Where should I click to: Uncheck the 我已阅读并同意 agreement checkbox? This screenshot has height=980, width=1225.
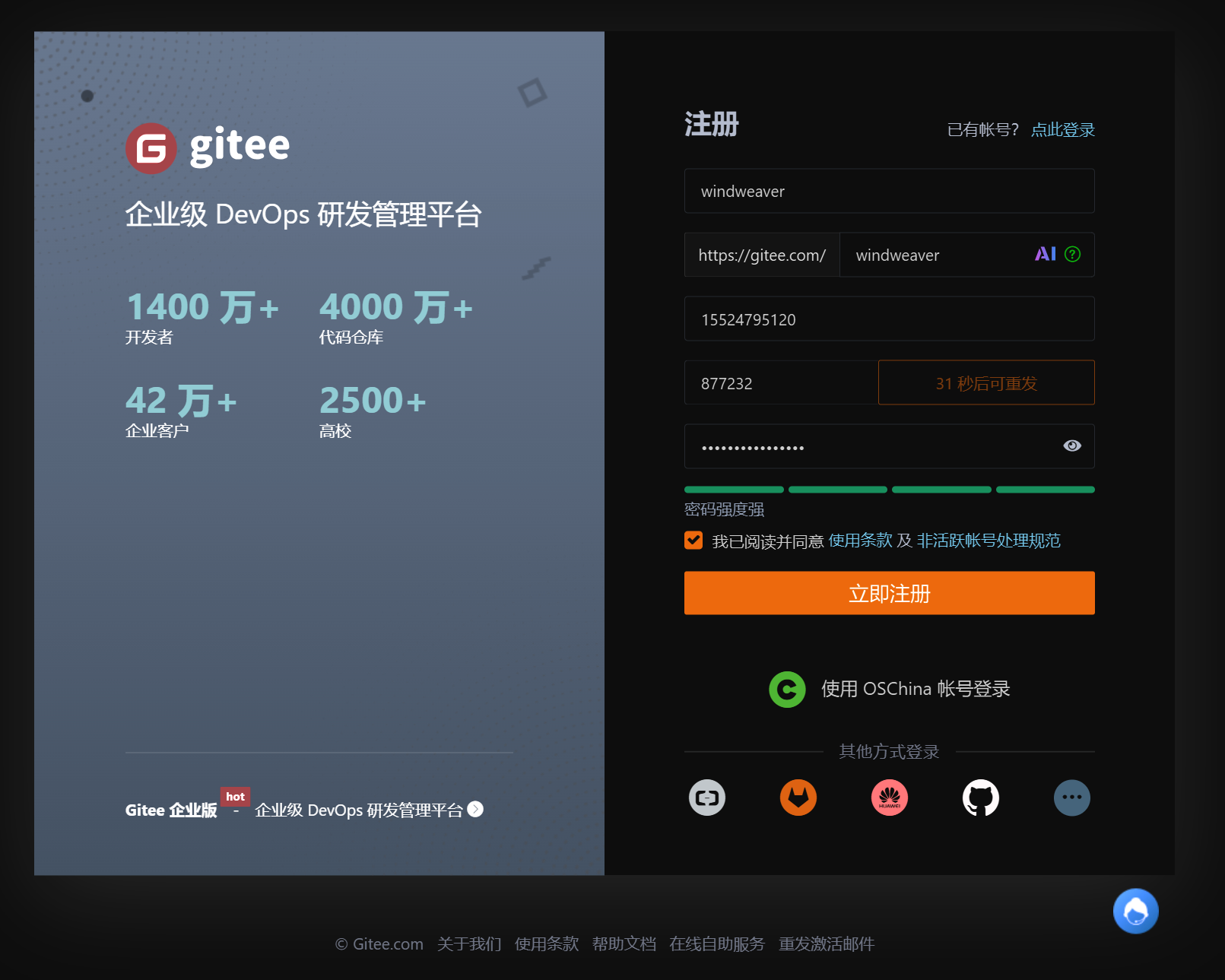[693, 541]
